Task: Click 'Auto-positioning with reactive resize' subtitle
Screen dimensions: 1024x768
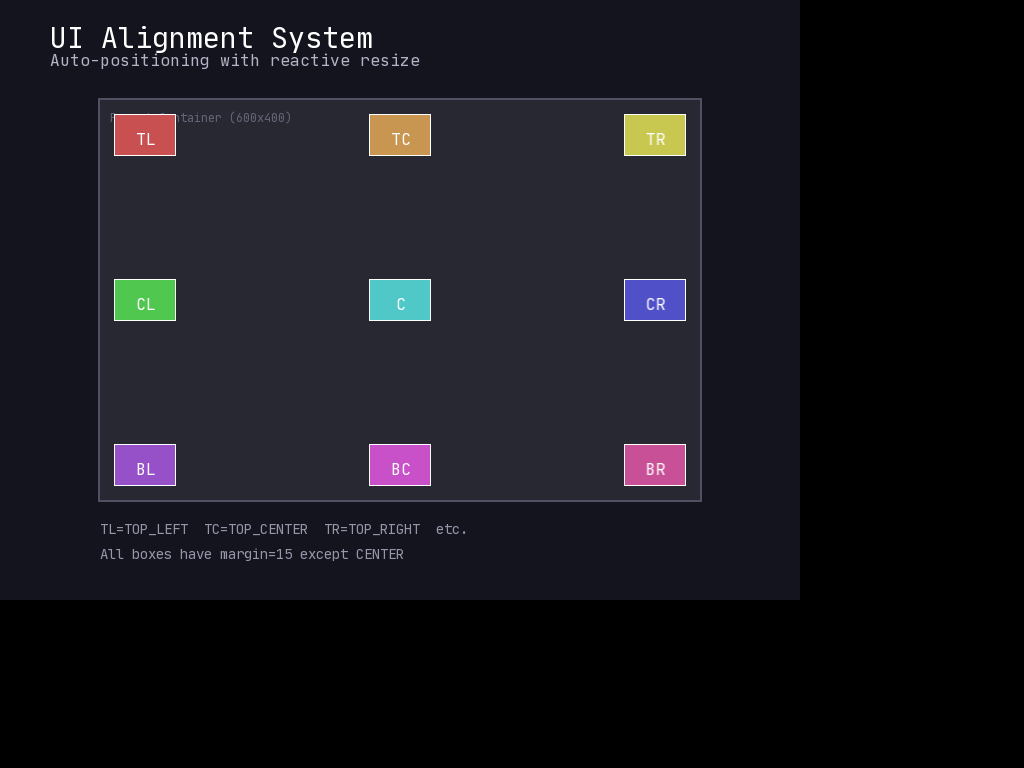Action: 235,61
